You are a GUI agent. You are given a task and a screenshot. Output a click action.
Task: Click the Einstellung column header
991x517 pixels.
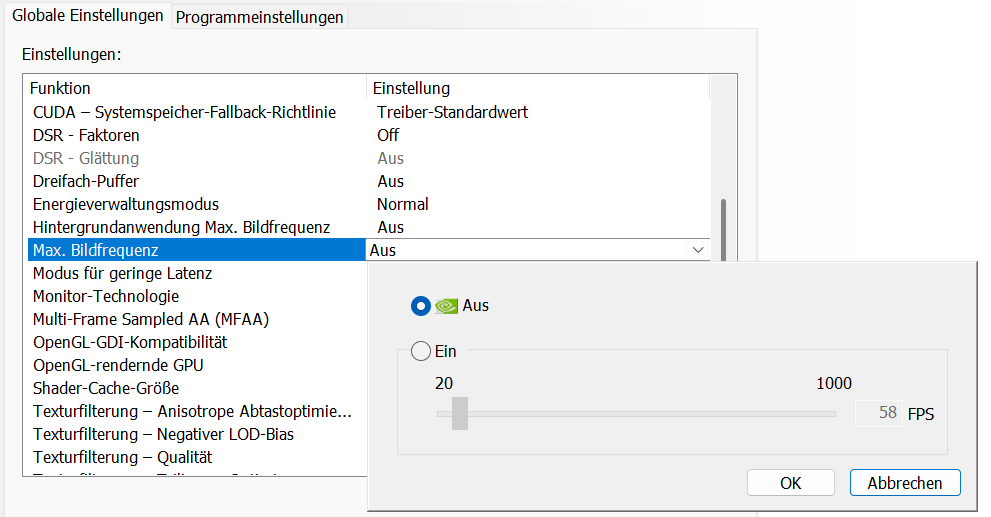pyautogui.click(x=538, y=88)
